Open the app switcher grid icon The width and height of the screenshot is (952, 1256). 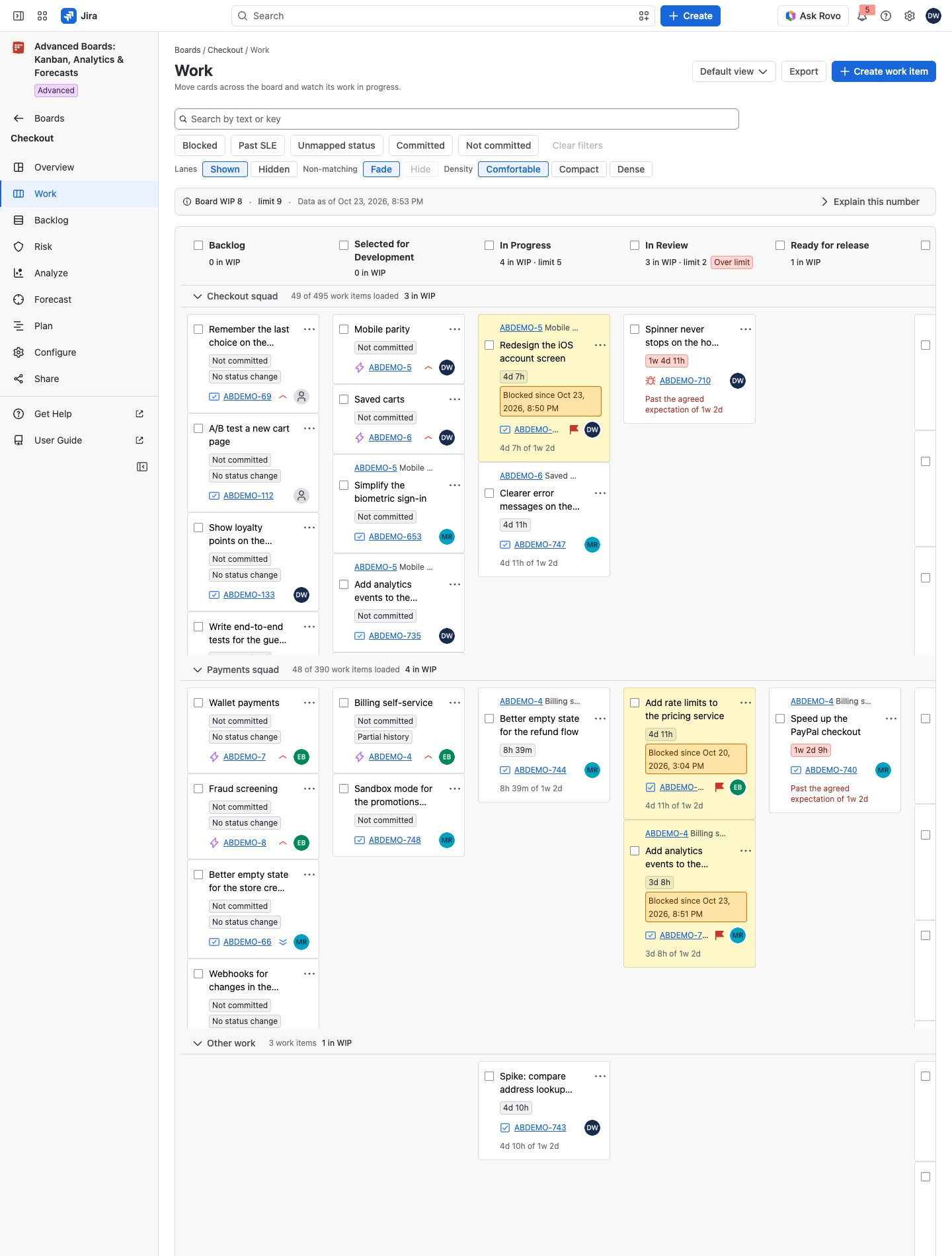pyautogui.click(x=42, y=16)
